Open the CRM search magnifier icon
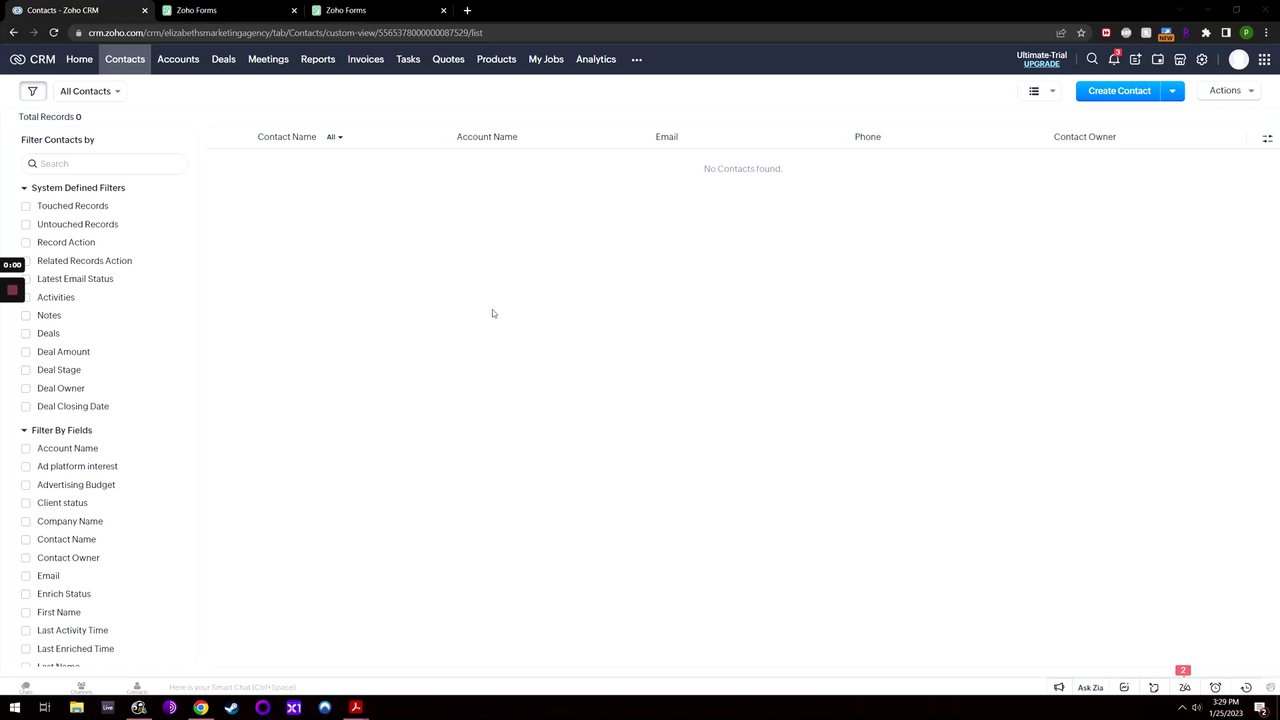This screenshot has width=1280, height=720. coord(1092,59)
